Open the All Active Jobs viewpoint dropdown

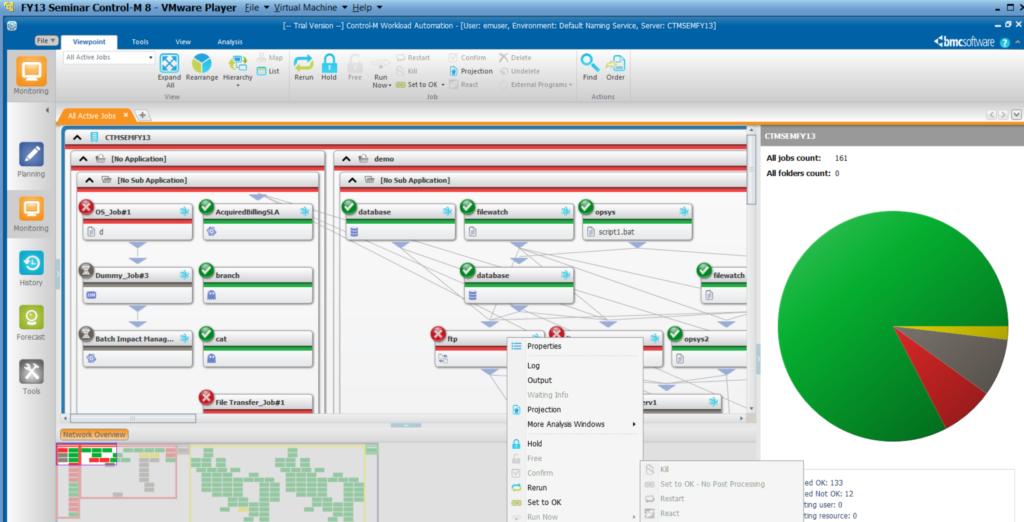click(109, 58)
